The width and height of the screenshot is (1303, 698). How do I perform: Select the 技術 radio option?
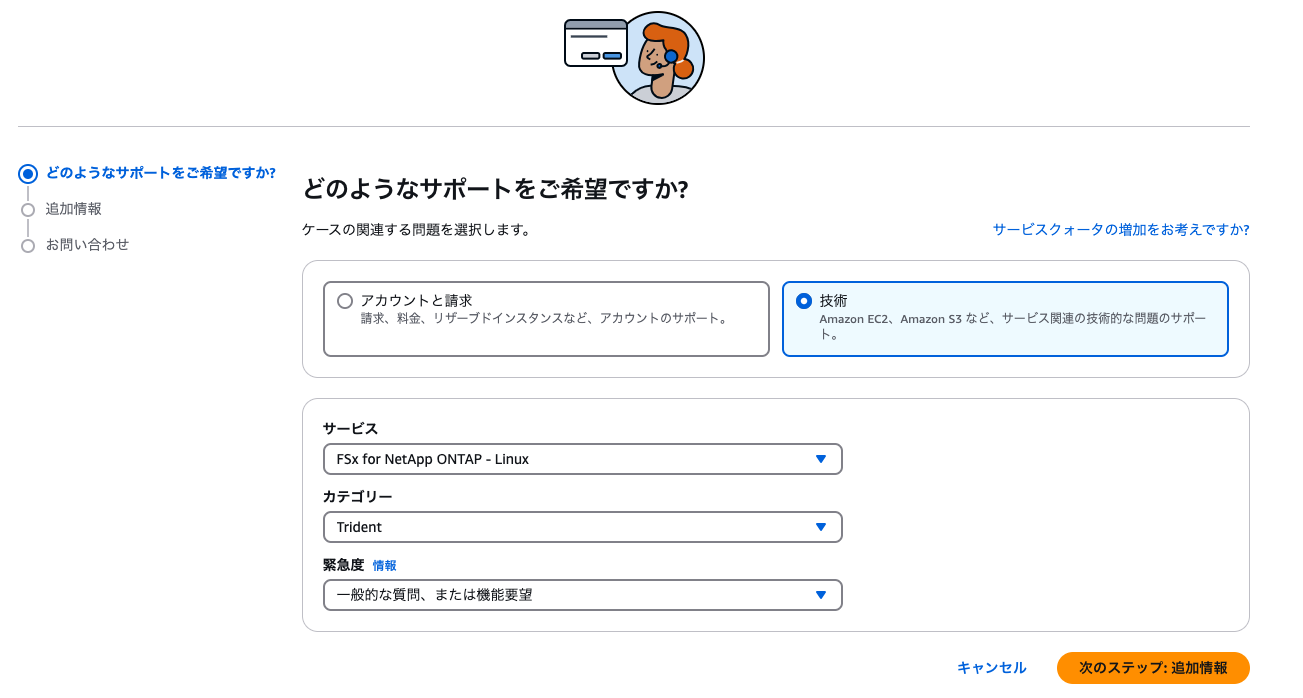(804, 301)
